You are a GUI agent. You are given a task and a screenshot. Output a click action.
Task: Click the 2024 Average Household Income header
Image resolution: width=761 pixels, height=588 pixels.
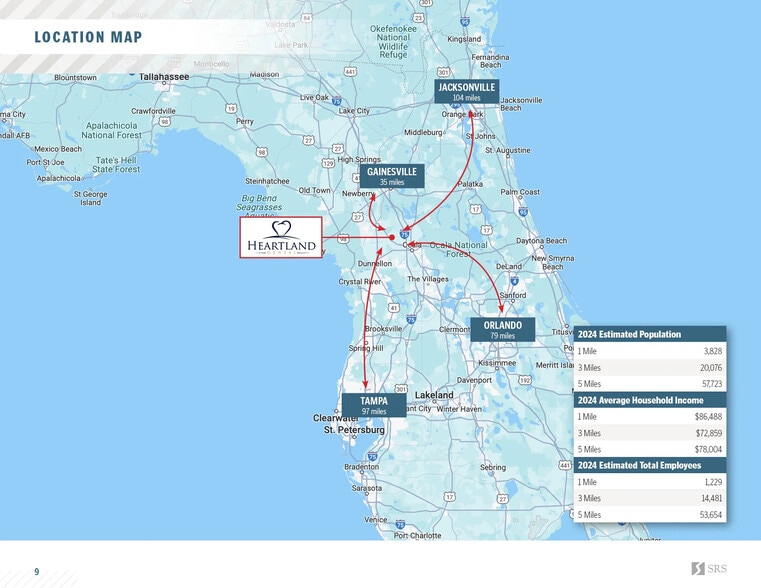[650, 400]
